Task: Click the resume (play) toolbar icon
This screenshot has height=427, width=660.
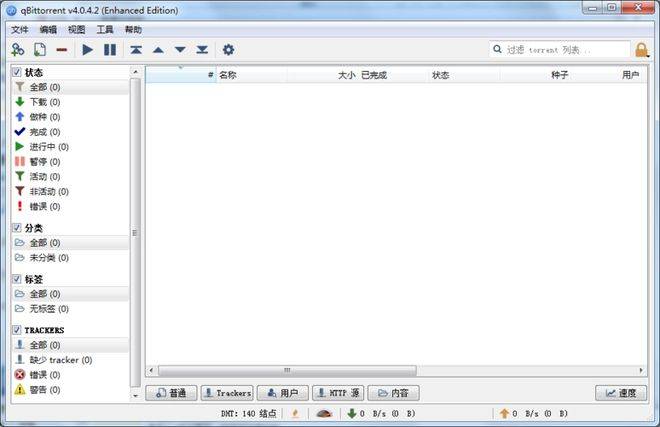Action: (x=88, y=50)
